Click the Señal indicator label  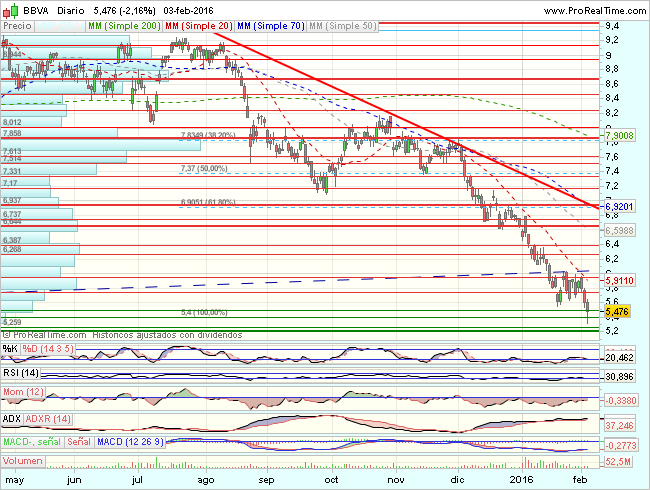tap(79, 442)
